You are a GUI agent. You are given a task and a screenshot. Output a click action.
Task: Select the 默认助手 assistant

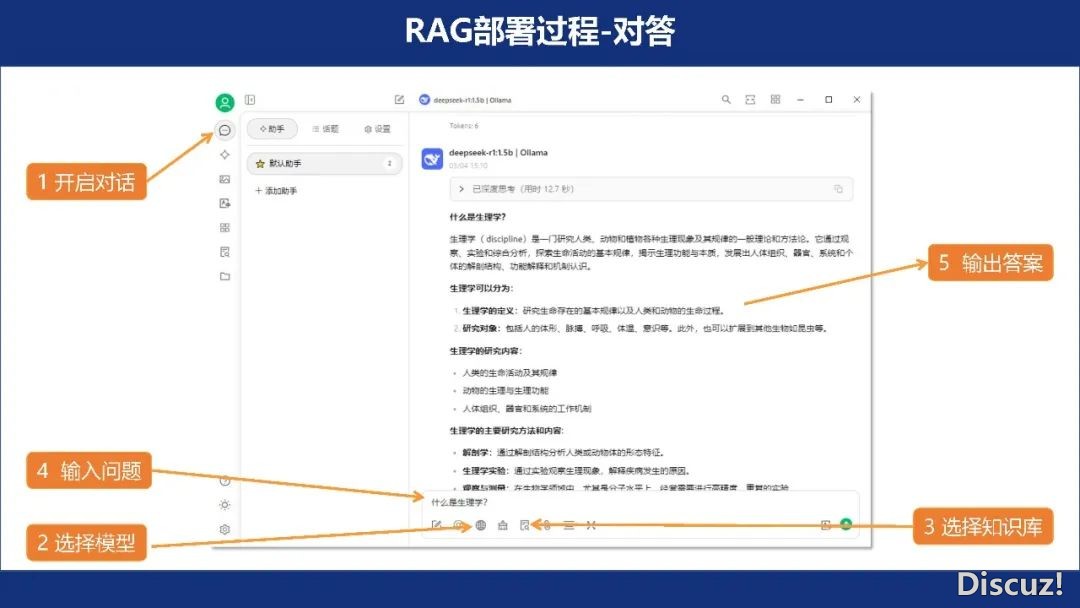point(324,163)
